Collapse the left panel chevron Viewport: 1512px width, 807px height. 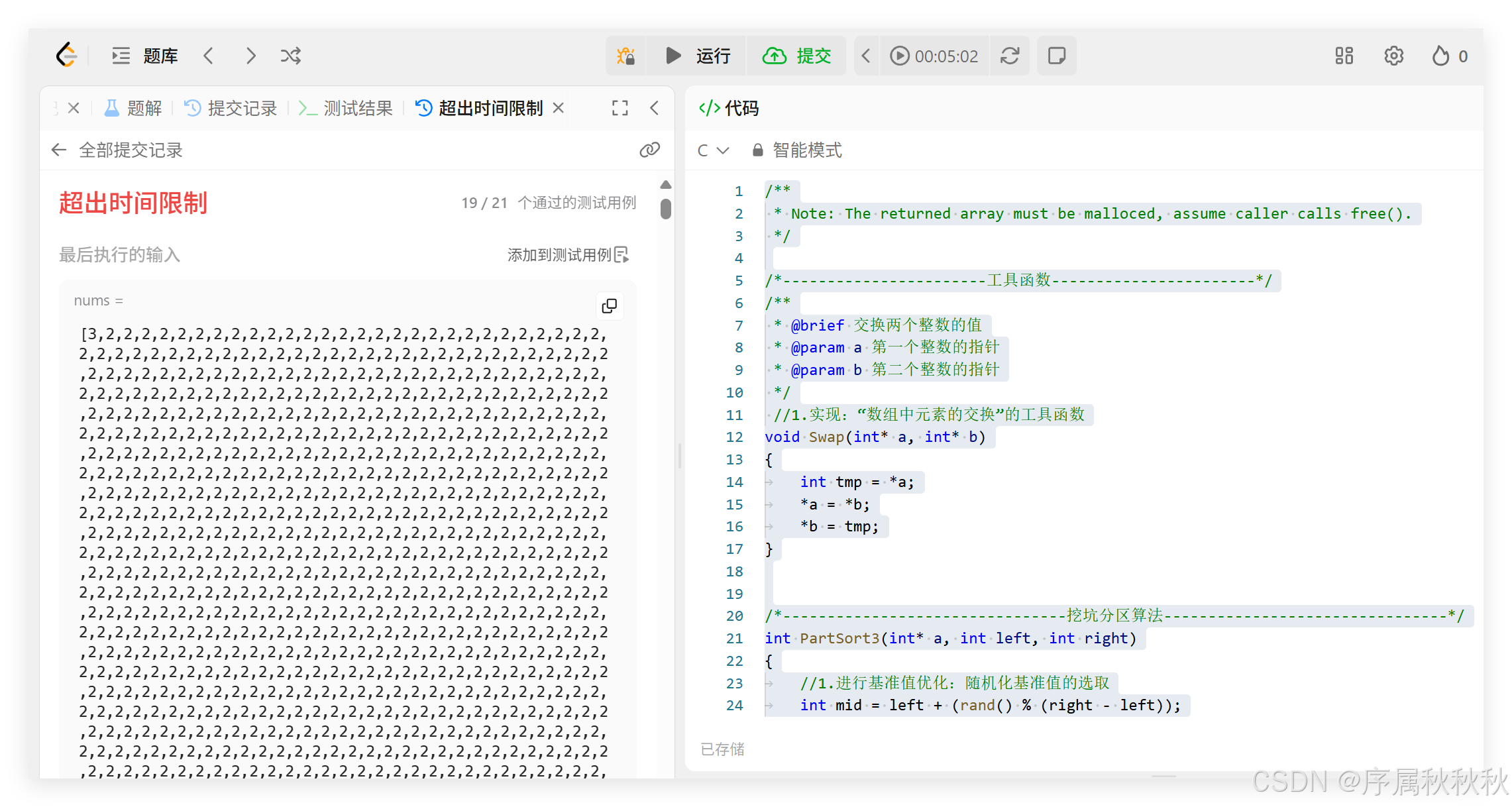655,108
